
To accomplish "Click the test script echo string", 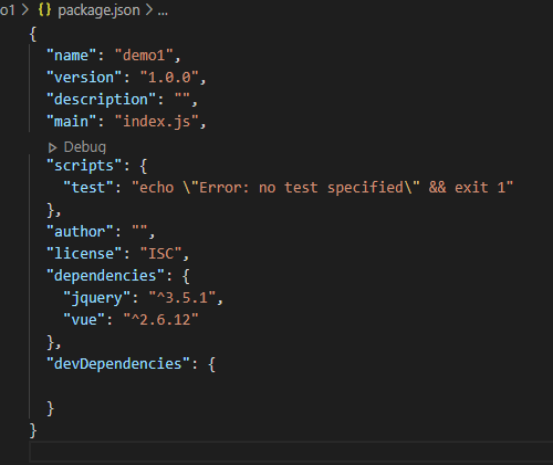I will (322, 187).
